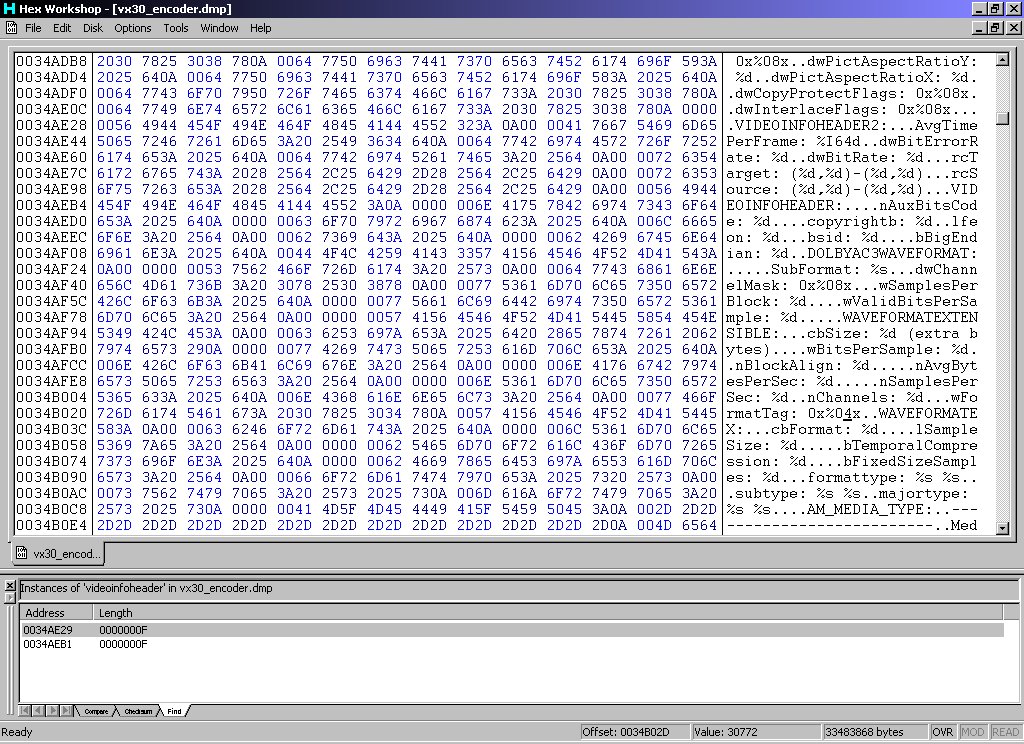The image size is (1024, 744).
Task: Click length value 0000000F for 0034AEB1
Action: (123, 644)
